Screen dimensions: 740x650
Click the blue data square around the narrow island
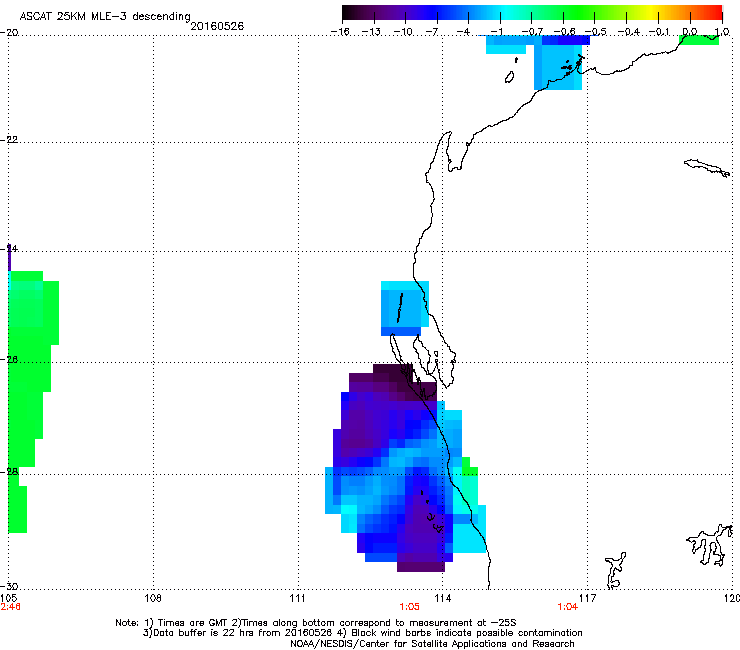point(404,308)
